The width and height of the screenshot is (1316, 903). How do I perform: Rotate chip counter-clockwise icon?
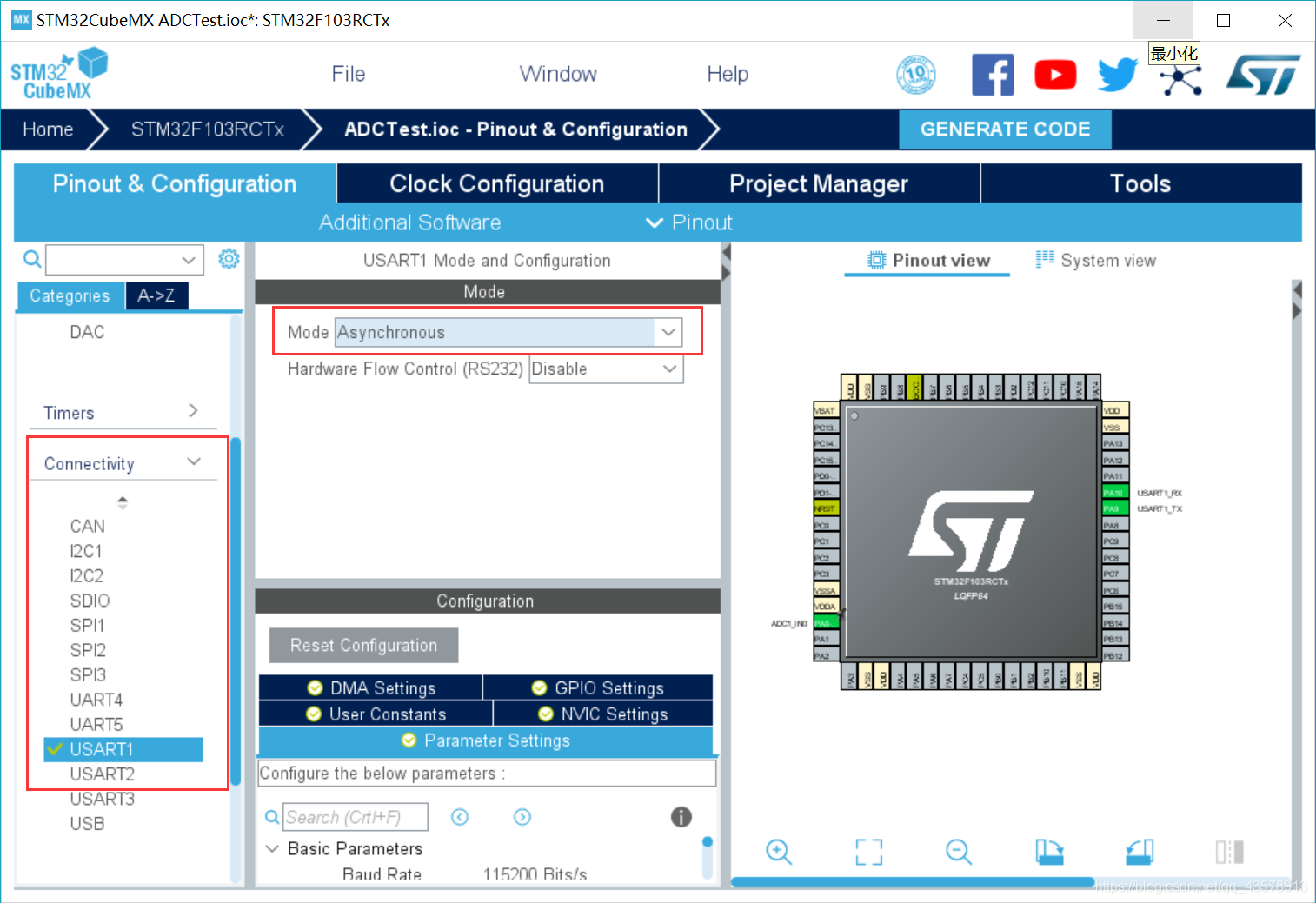click(x=1140, y=852)
